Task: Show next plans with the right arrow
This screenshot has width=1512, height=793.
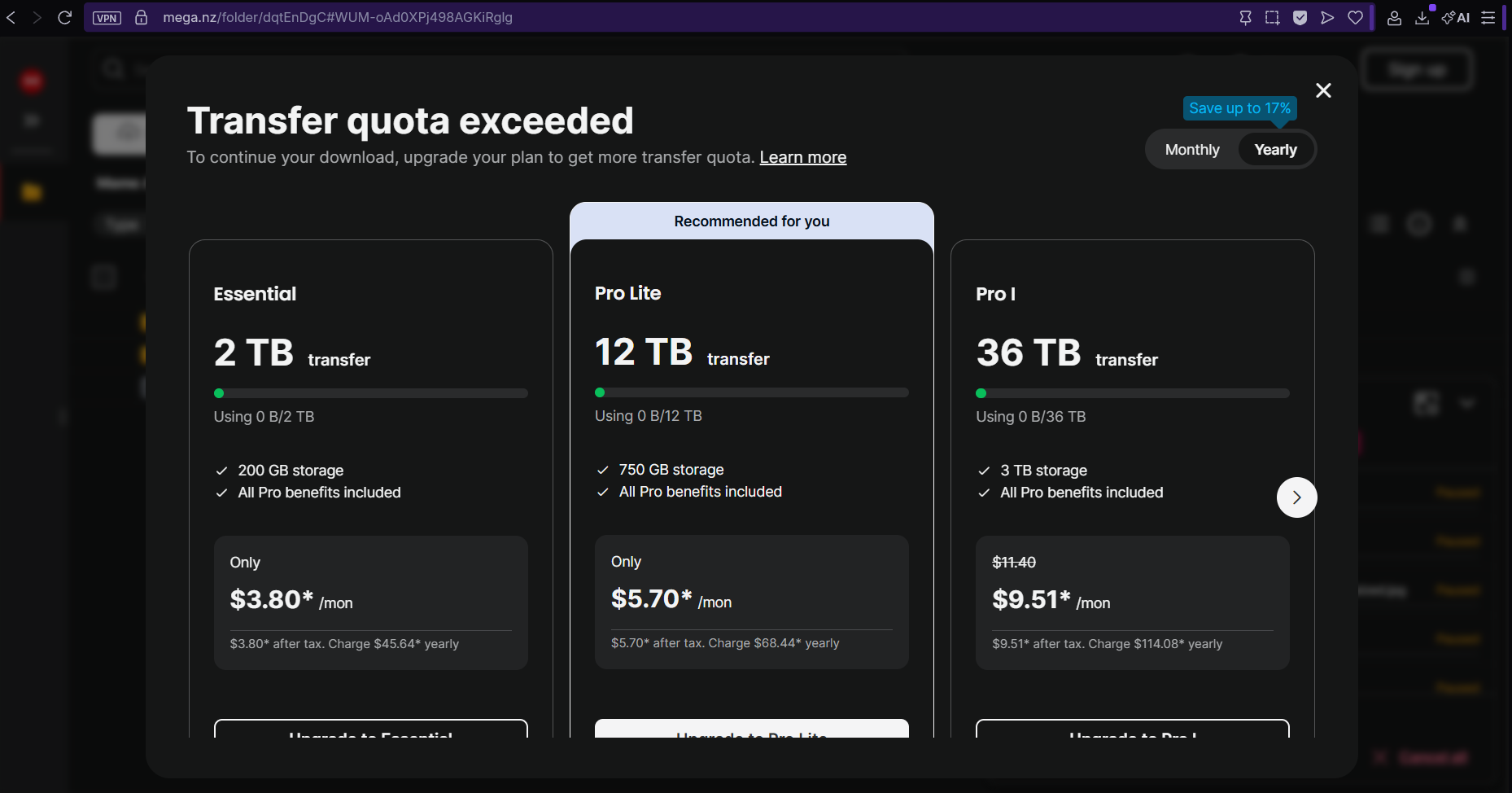Action: [1297, 497]
